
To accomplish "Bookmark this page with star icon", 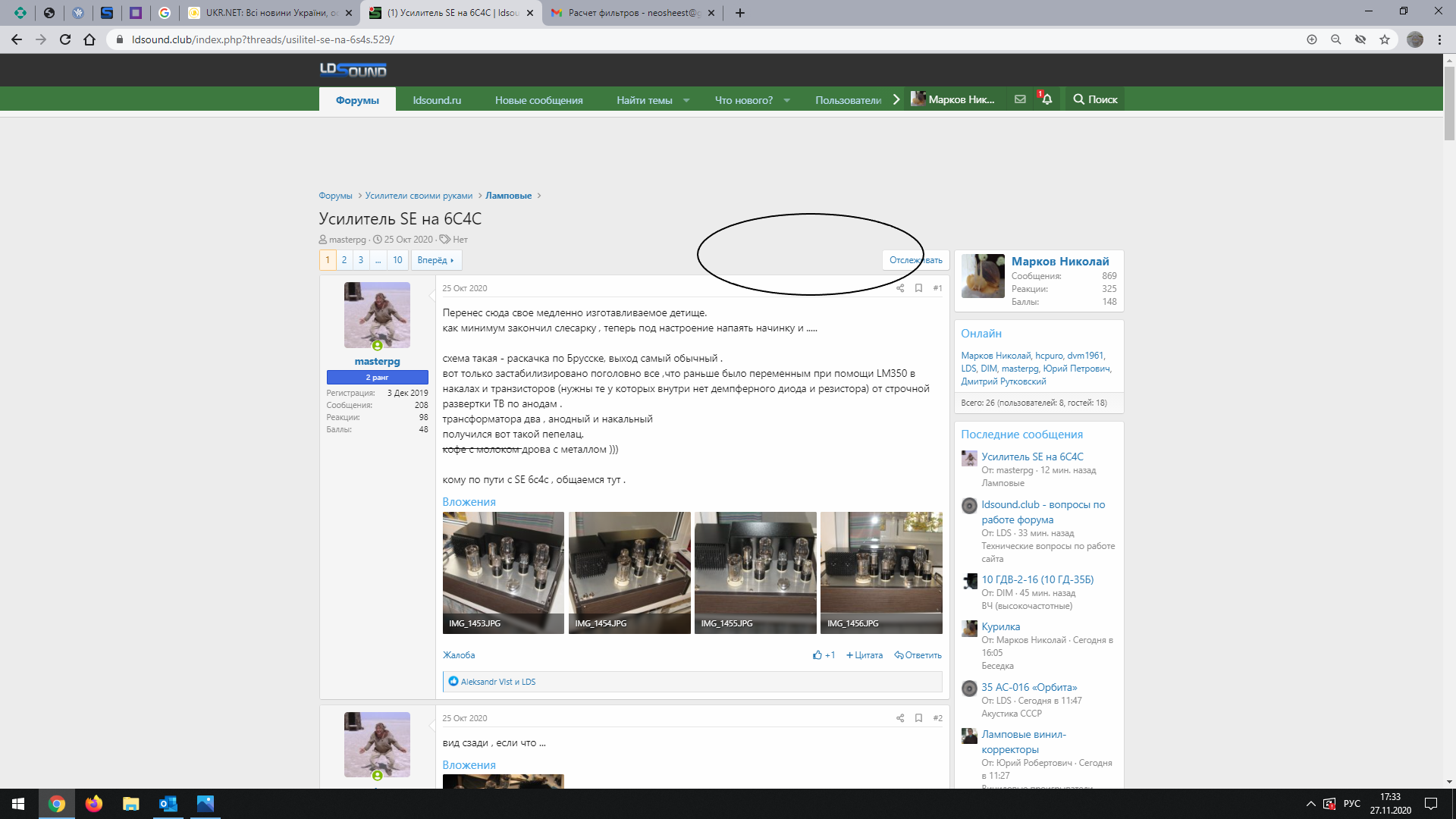I will click(x=1385, y=39).
